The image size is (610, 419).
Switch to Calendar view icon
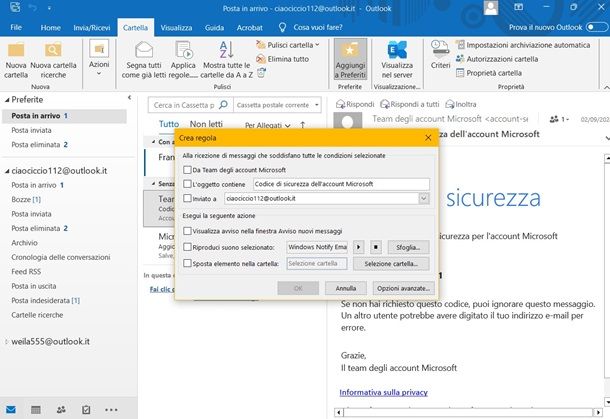coord(36,410)
